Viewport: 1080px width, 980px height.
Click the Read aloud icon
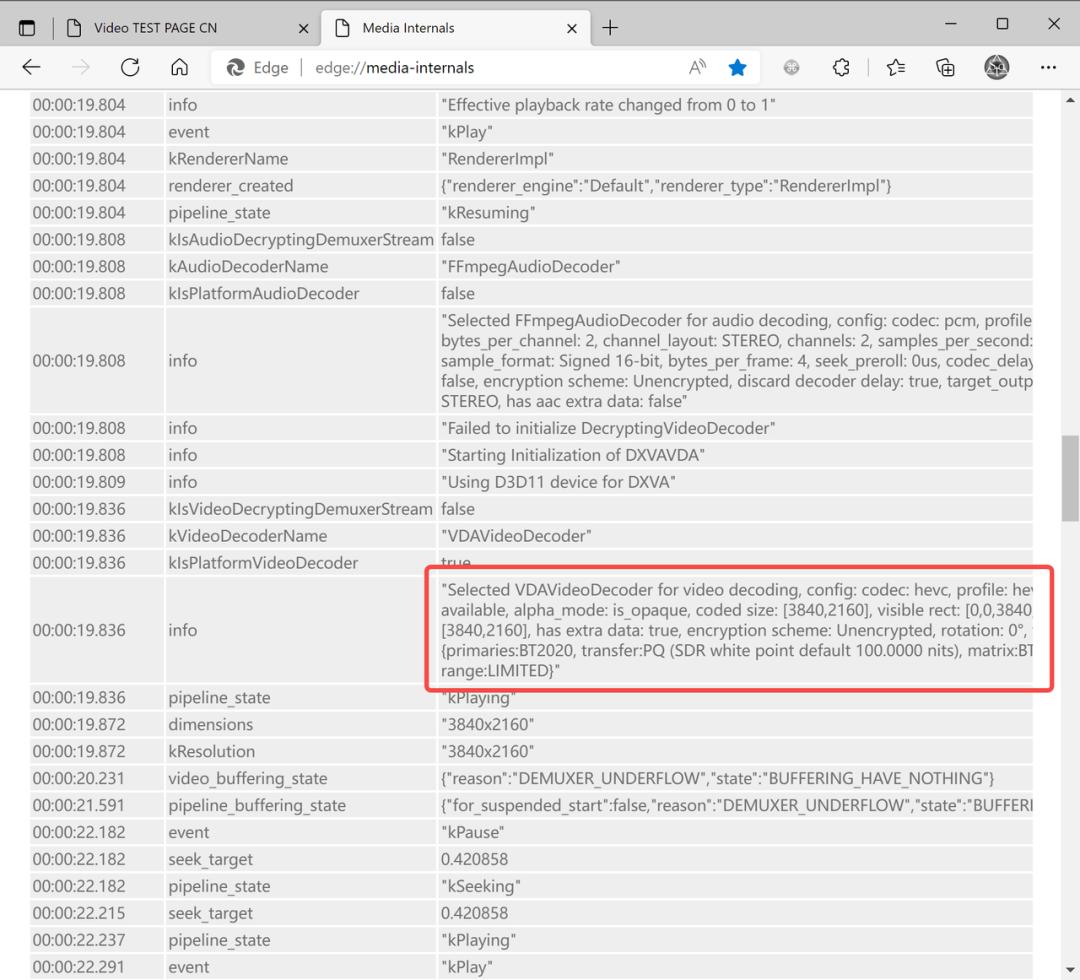pyautogui.click(x=698, y=67)
